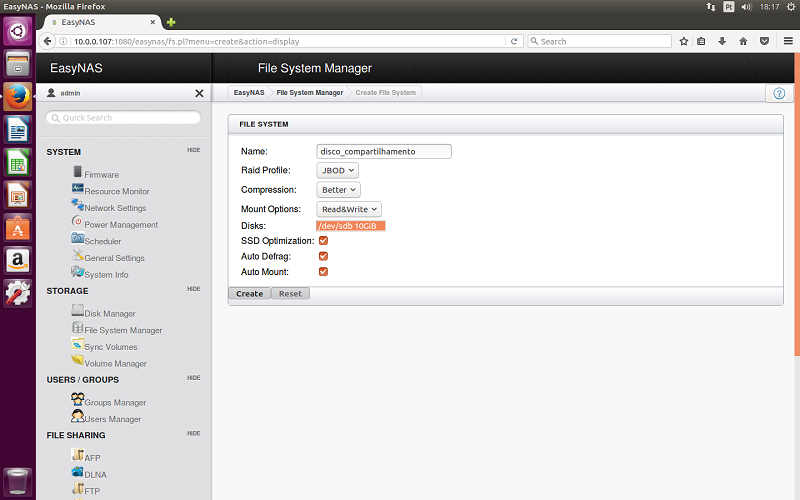800x500 pixels.
Task: Toggle SSD Optimization checkbox
Action: tap(323, 241)
